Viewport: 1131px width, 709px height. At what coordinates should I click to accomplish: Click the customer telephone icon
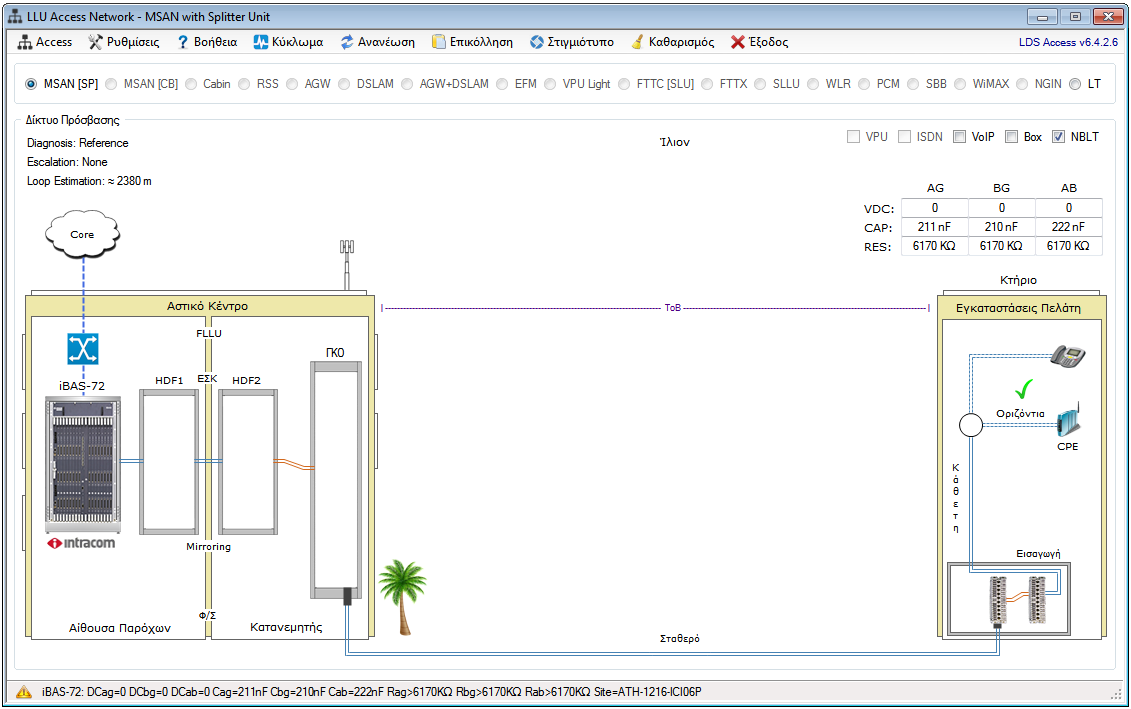pyautogui.click(x=1067, y=357)
